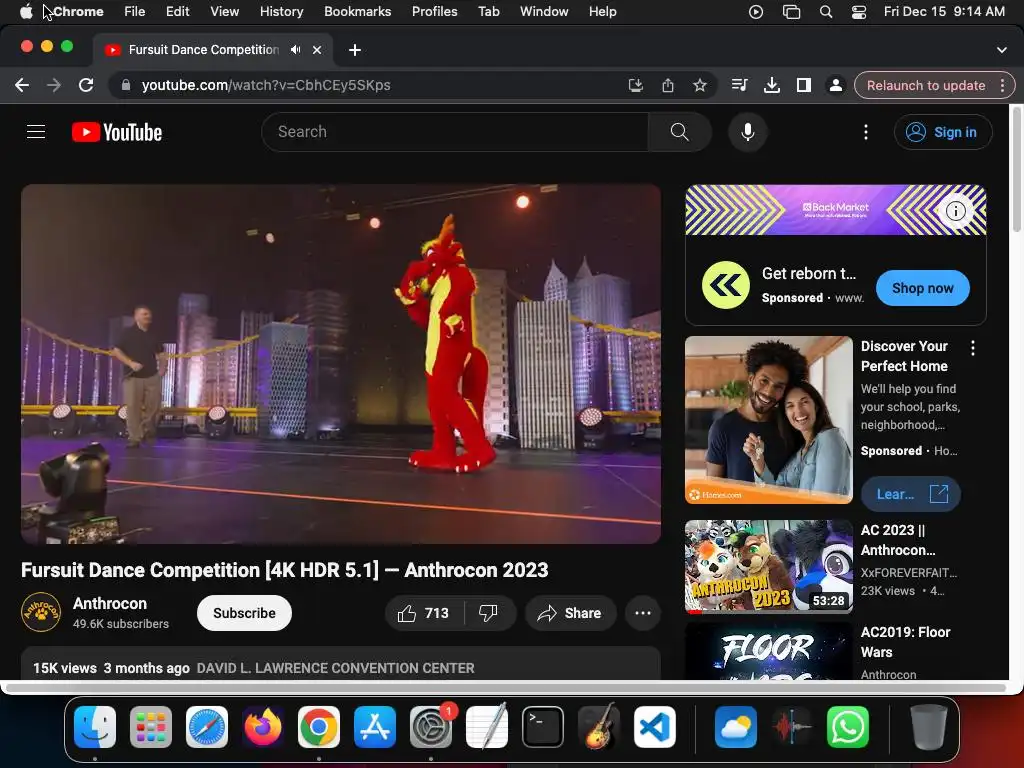
Task: Open the Homes.com ad thumbnail
Action: 769,420
